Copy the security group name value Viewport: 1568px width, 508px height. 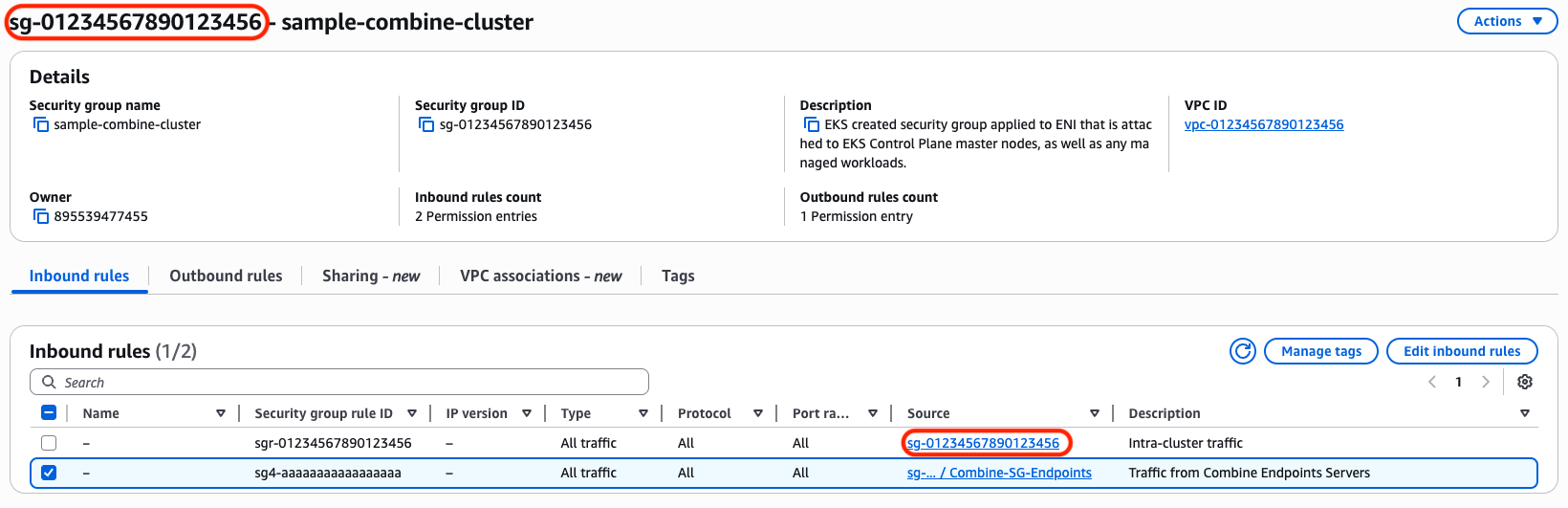coord(41,125)
